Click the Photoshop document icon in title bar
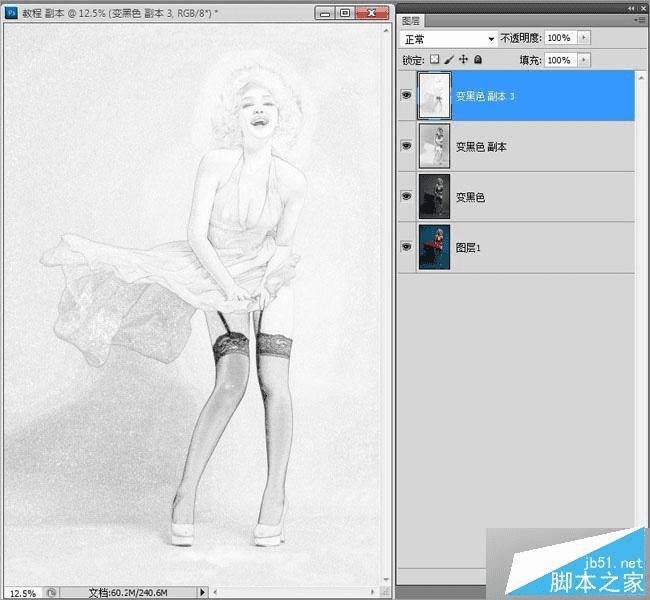 pos(11,13)
